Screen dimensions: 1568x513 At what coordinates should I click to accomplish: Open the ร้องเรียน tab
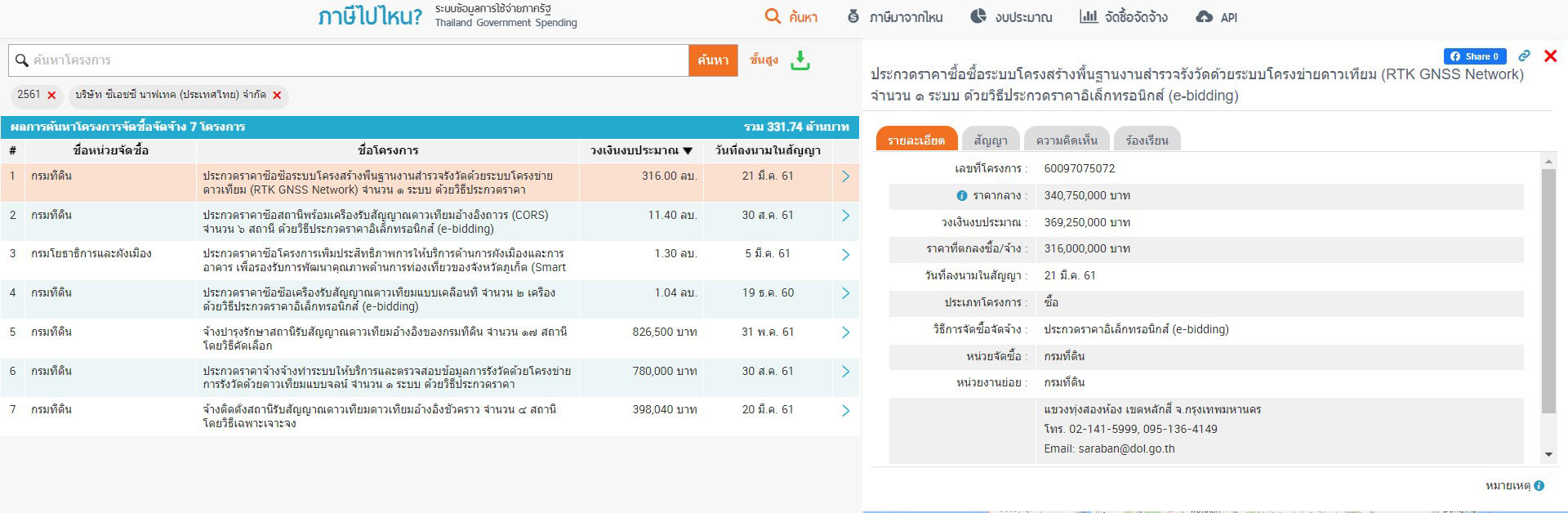(x=1147, y=140)
